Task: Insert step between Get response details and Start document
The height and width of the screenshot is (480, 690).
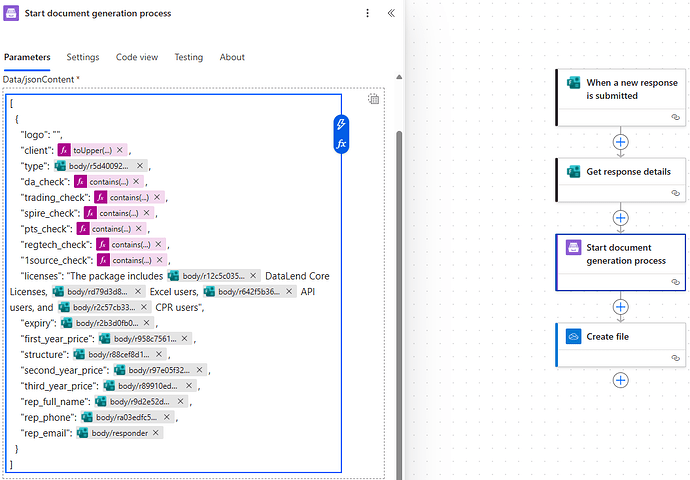Action: click(x=620, y=218)
